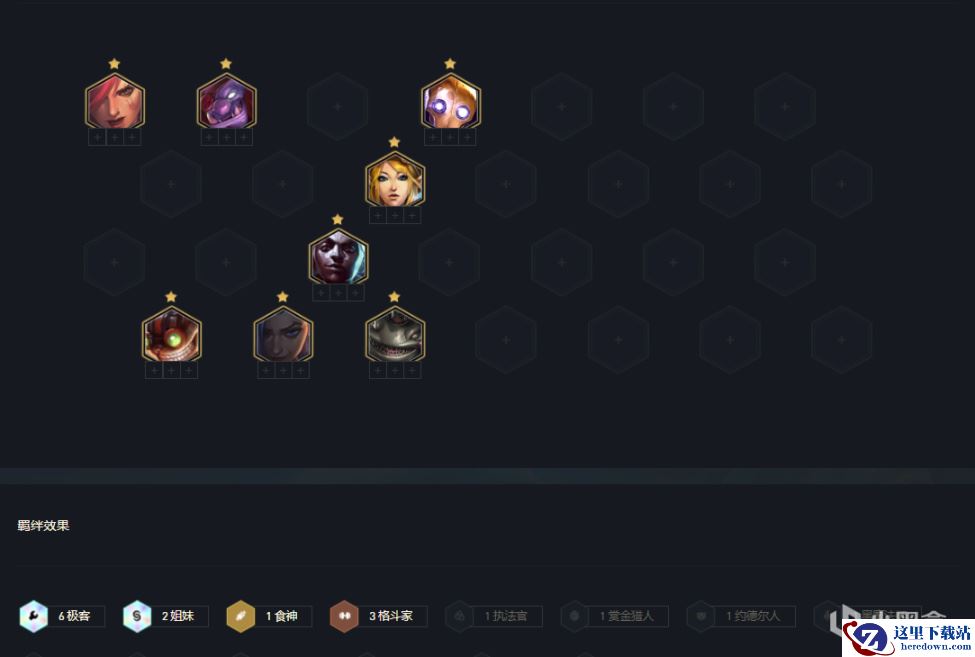
Task: Click the inactive 1 执法官 trait
Action: click(494, 616)
